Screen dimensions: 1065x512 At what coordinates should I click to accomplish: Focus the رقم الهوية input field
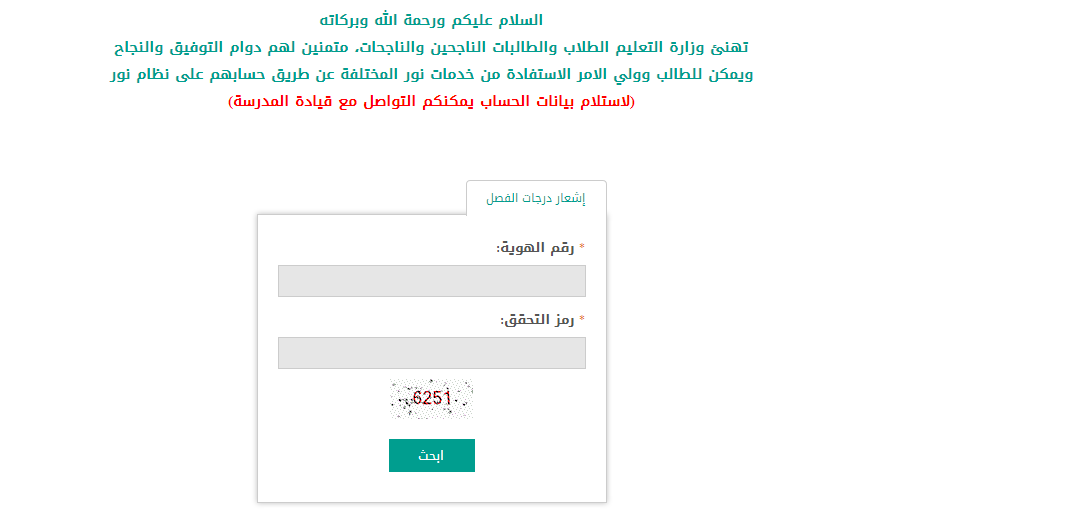[x=431, y=281]
